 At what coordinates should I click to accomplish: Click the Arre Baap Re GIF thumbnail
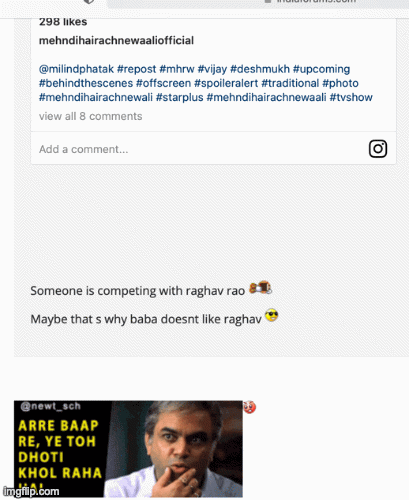click(x=128, y=449)
